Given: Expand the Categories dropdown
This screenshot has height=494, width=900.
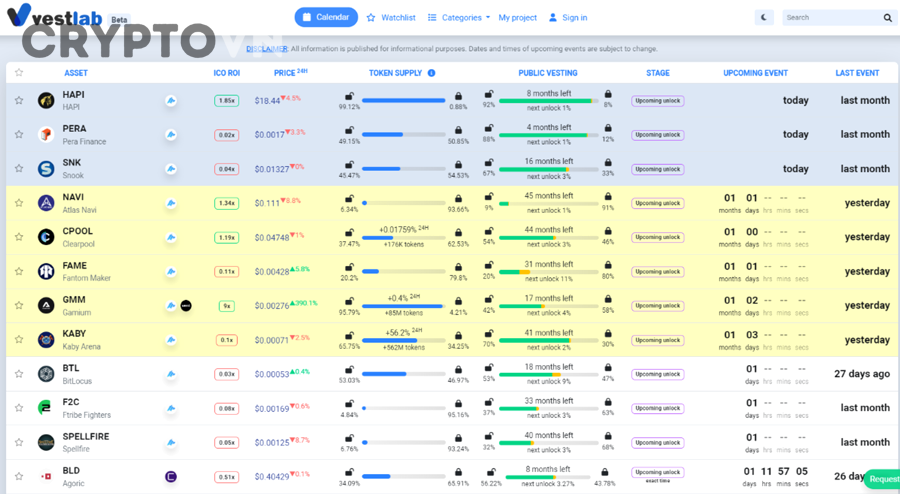Looking at the screenshot, I should pos(459,18).
